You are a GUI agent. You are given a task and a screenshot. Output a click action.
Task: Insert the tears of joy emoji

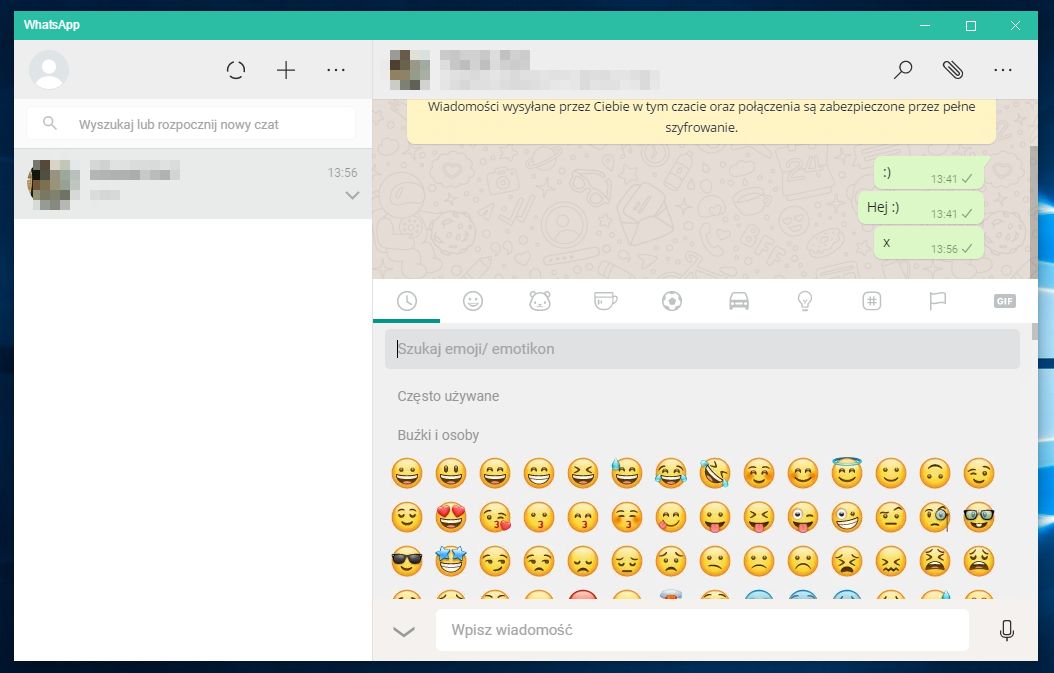click(671, 473)
